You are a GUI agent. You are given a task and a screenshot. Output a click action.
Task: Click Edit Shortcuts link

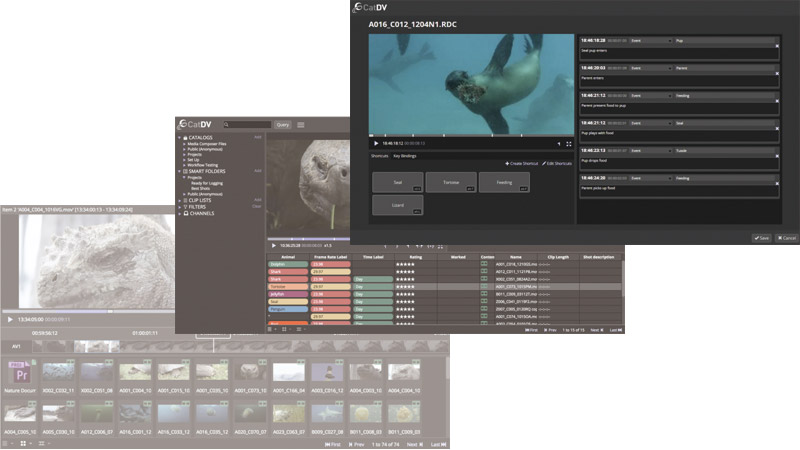pyautogui.click(x=557, y=163)
